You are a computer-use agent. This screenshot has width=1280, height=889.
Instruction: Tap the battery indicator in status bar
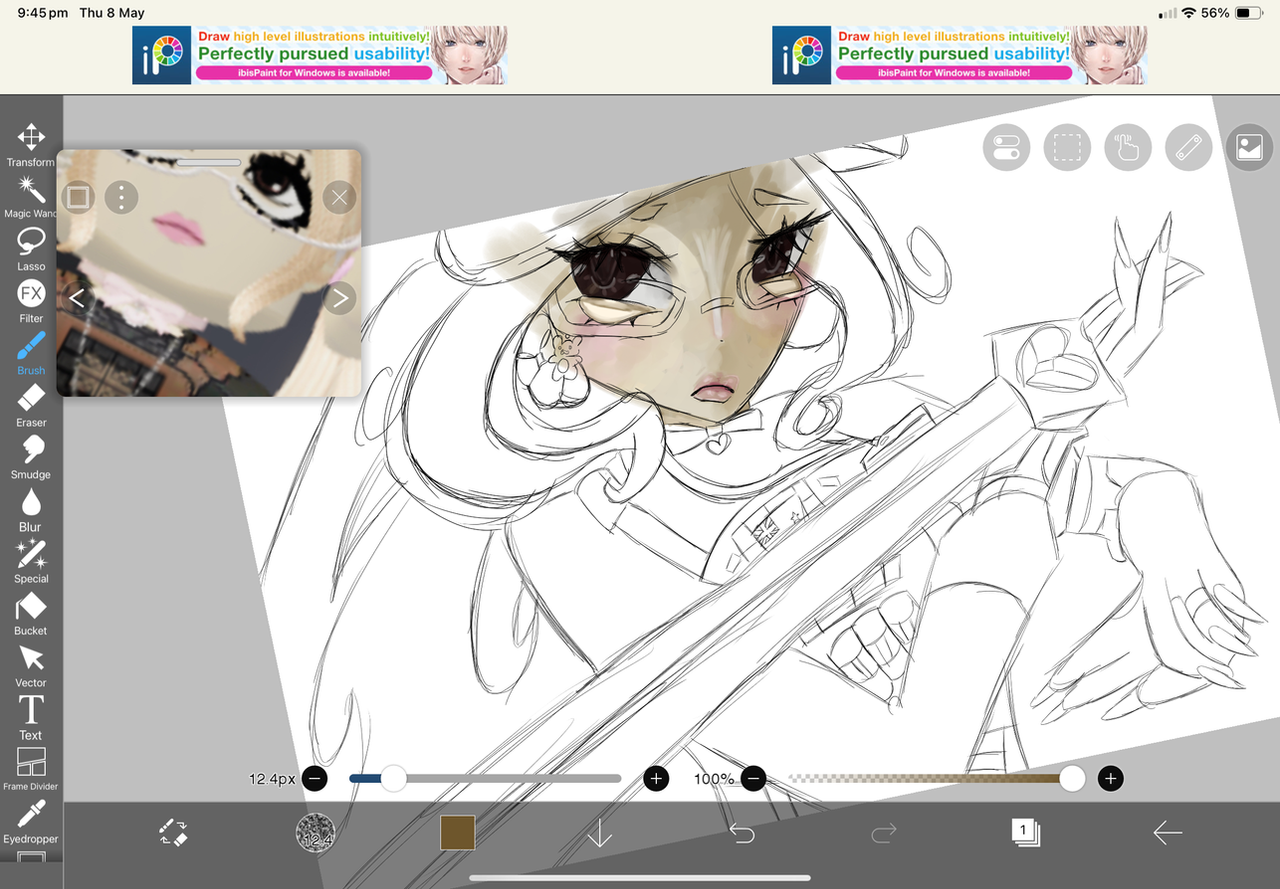click(x=1248, y=13)
